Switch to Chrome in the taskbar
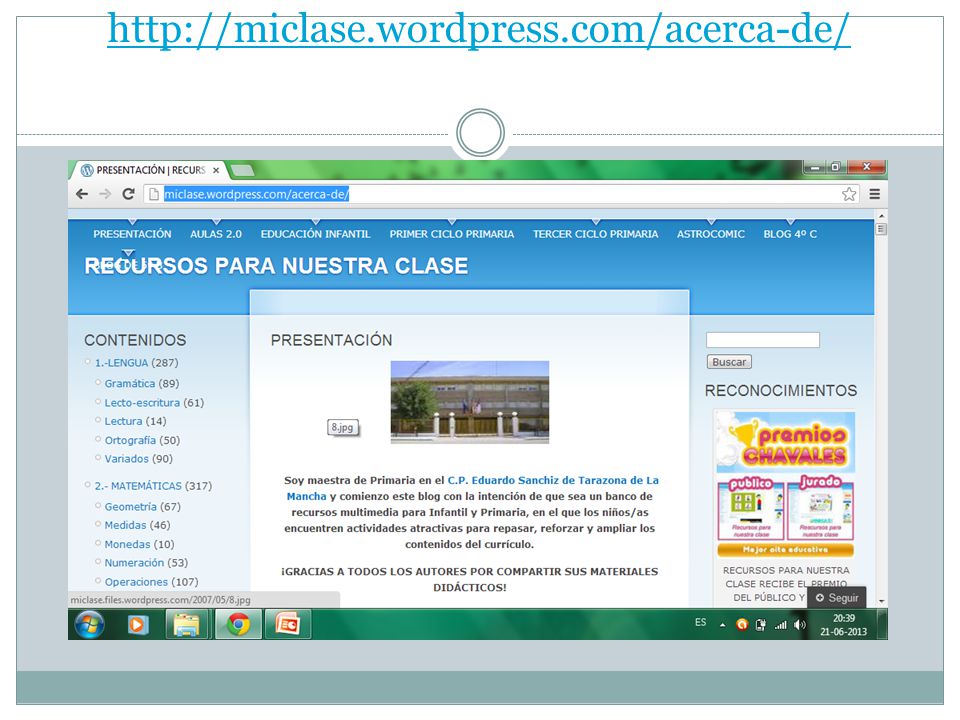The height and width of the screenshot is (720, 960). (238, 624)
